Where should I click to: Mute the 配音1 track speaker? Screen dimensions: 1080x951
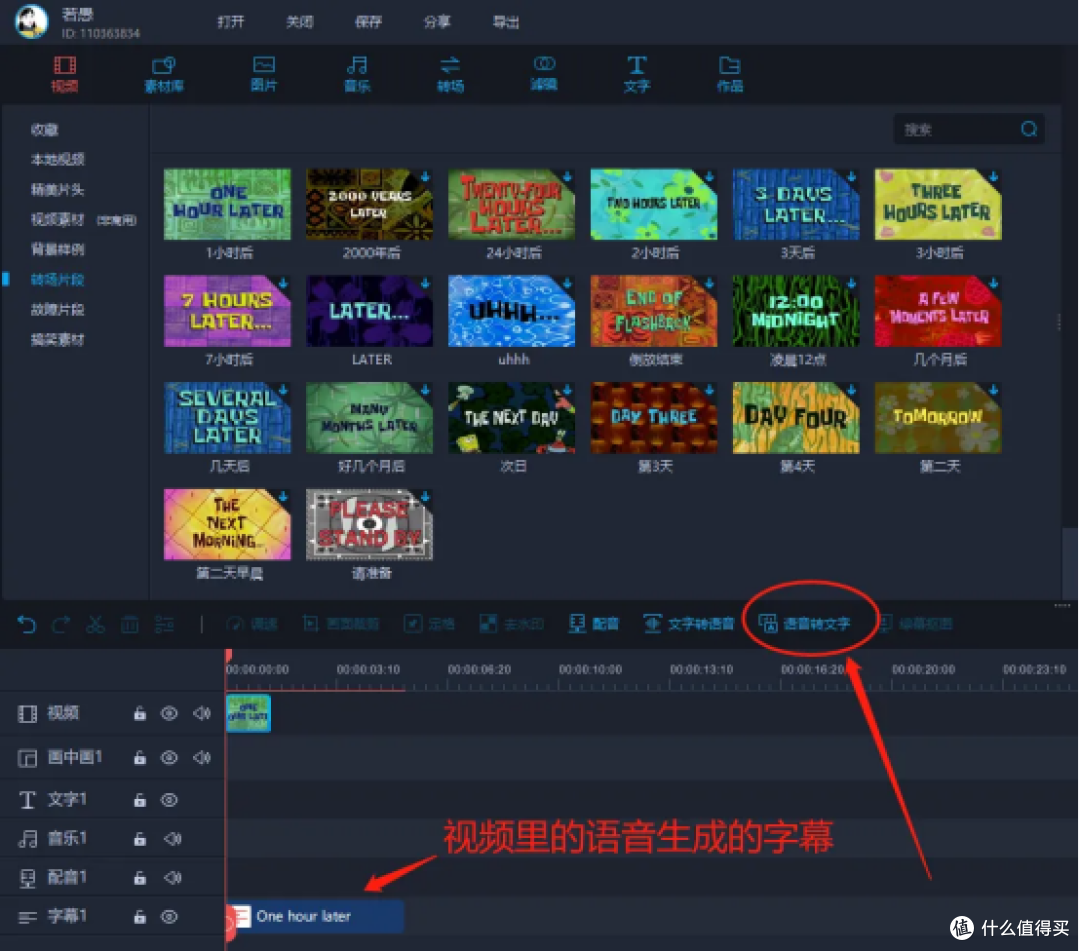point(172,878)
